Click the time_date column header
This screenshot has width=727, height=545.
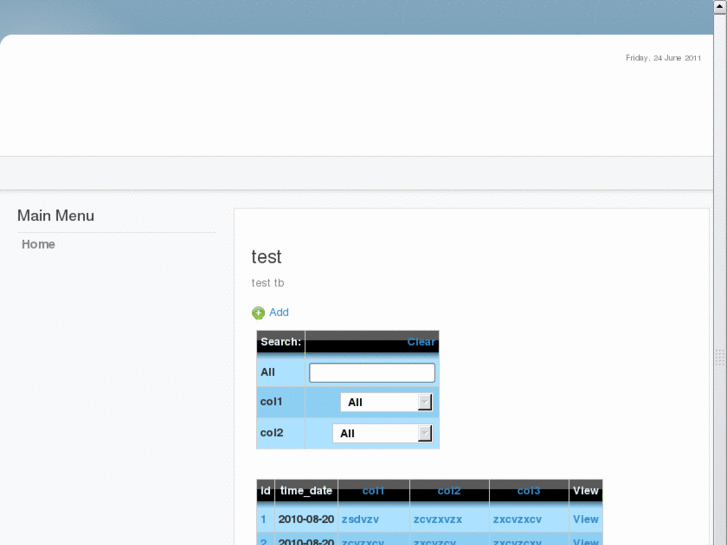click(306, 491)
